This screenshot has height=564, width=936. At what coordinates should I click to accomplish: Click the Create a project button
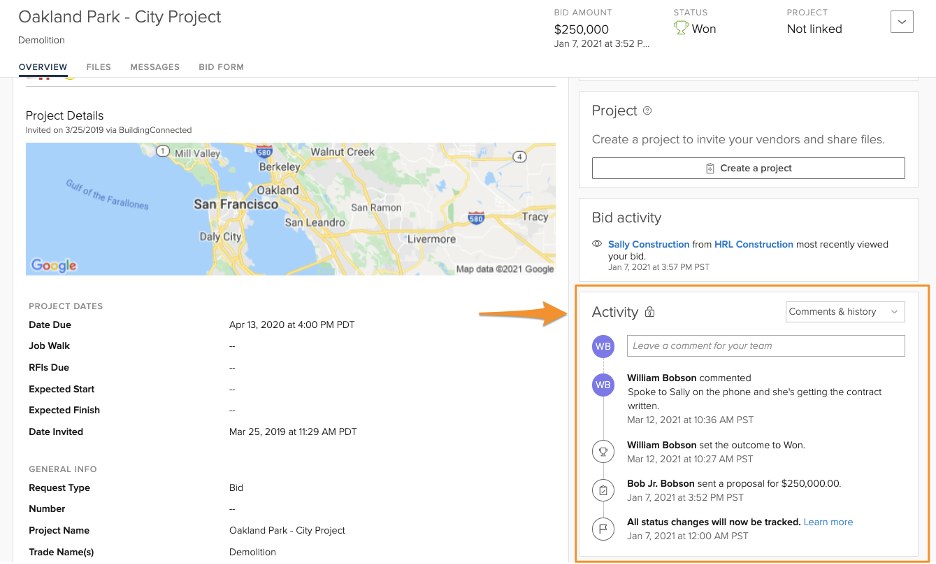(x=748, y=168)
